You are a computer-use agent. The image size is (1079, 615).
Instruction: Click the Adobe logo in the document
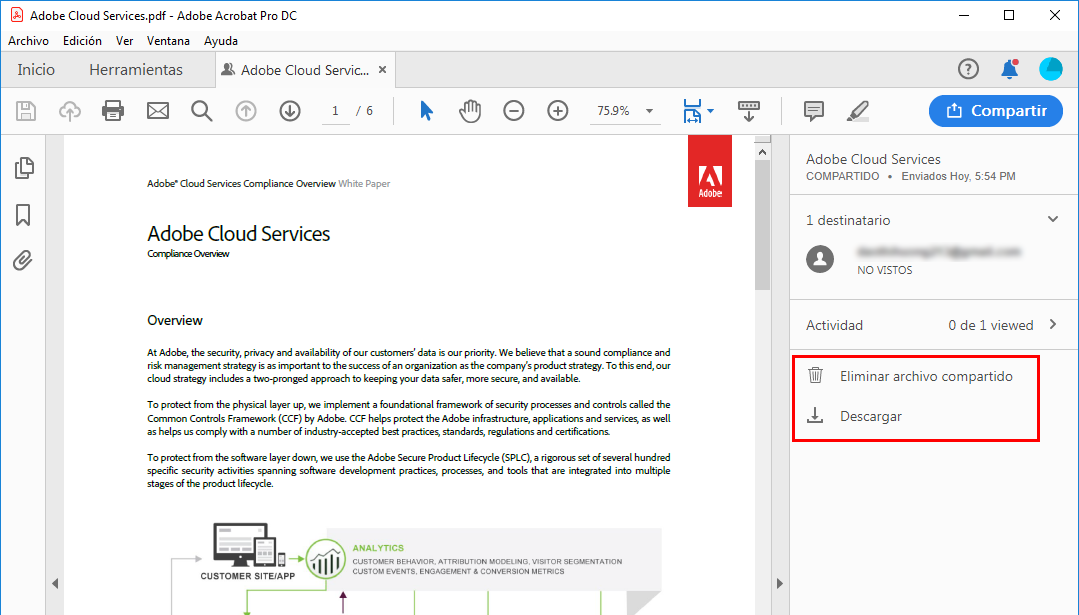point(709,171)
